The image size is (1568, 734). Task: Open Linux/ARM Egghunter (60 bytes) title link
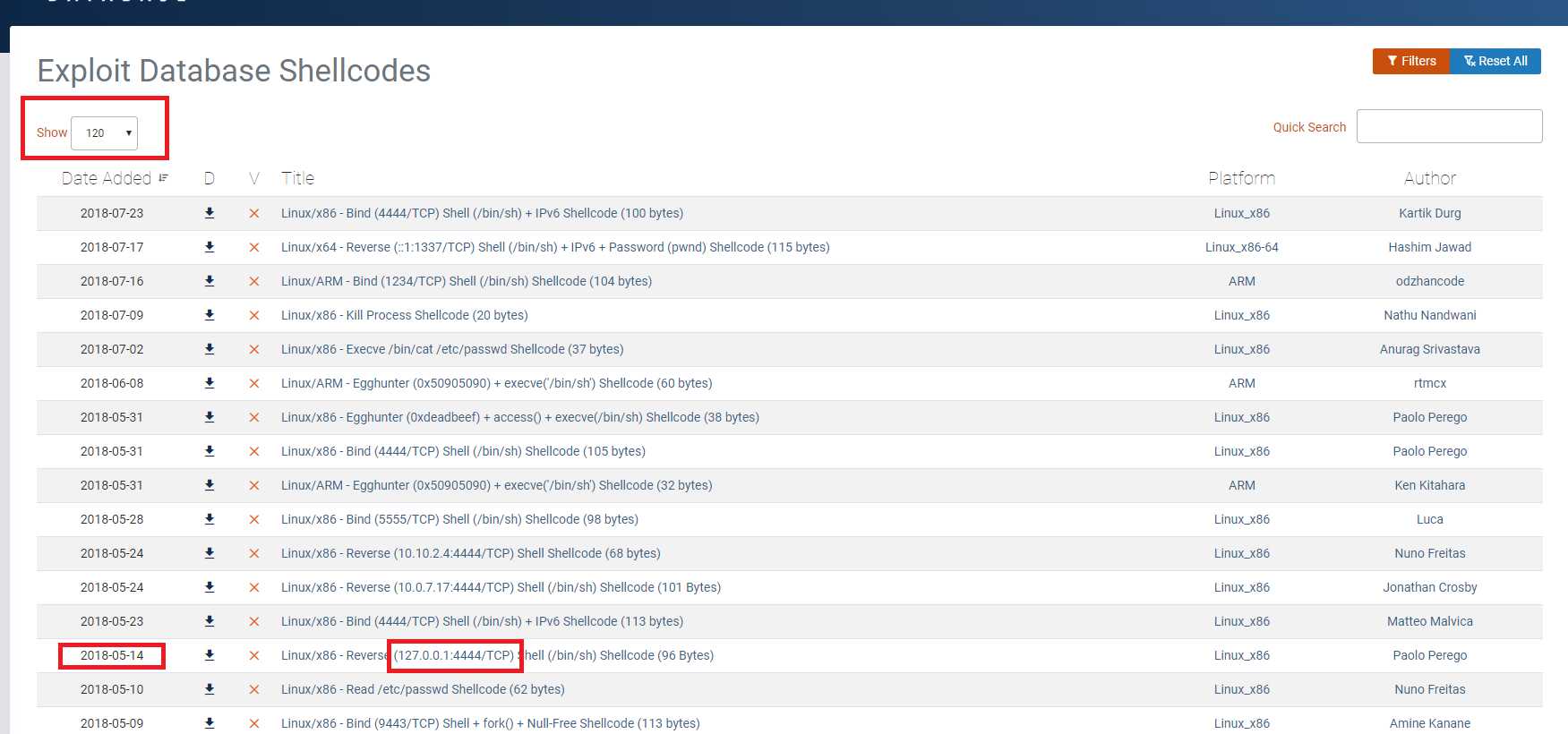click(497, 383)
